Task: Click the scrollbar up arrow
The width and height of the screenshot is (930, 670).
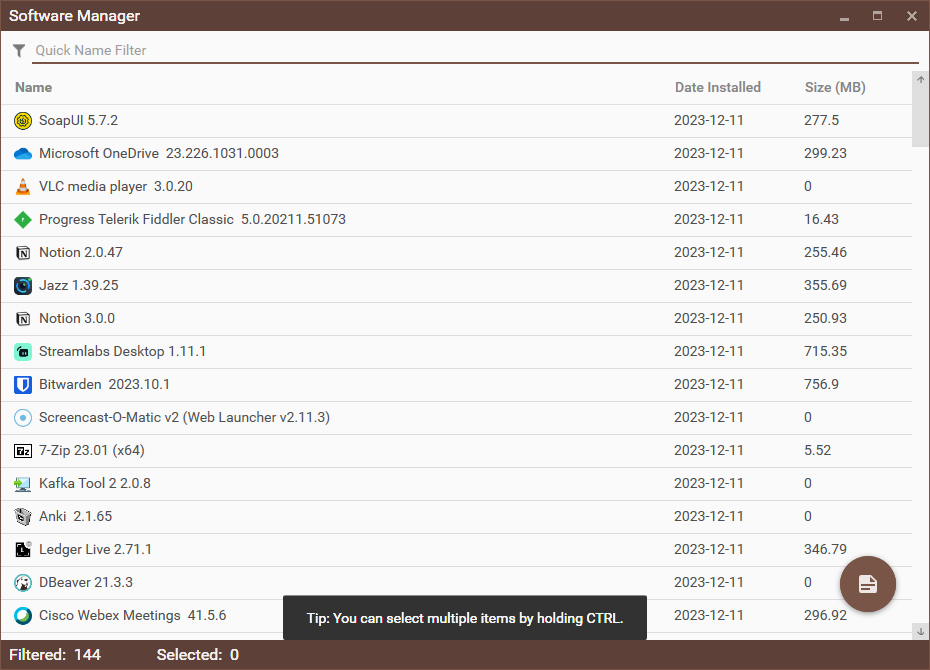Action: coord(921,79)
